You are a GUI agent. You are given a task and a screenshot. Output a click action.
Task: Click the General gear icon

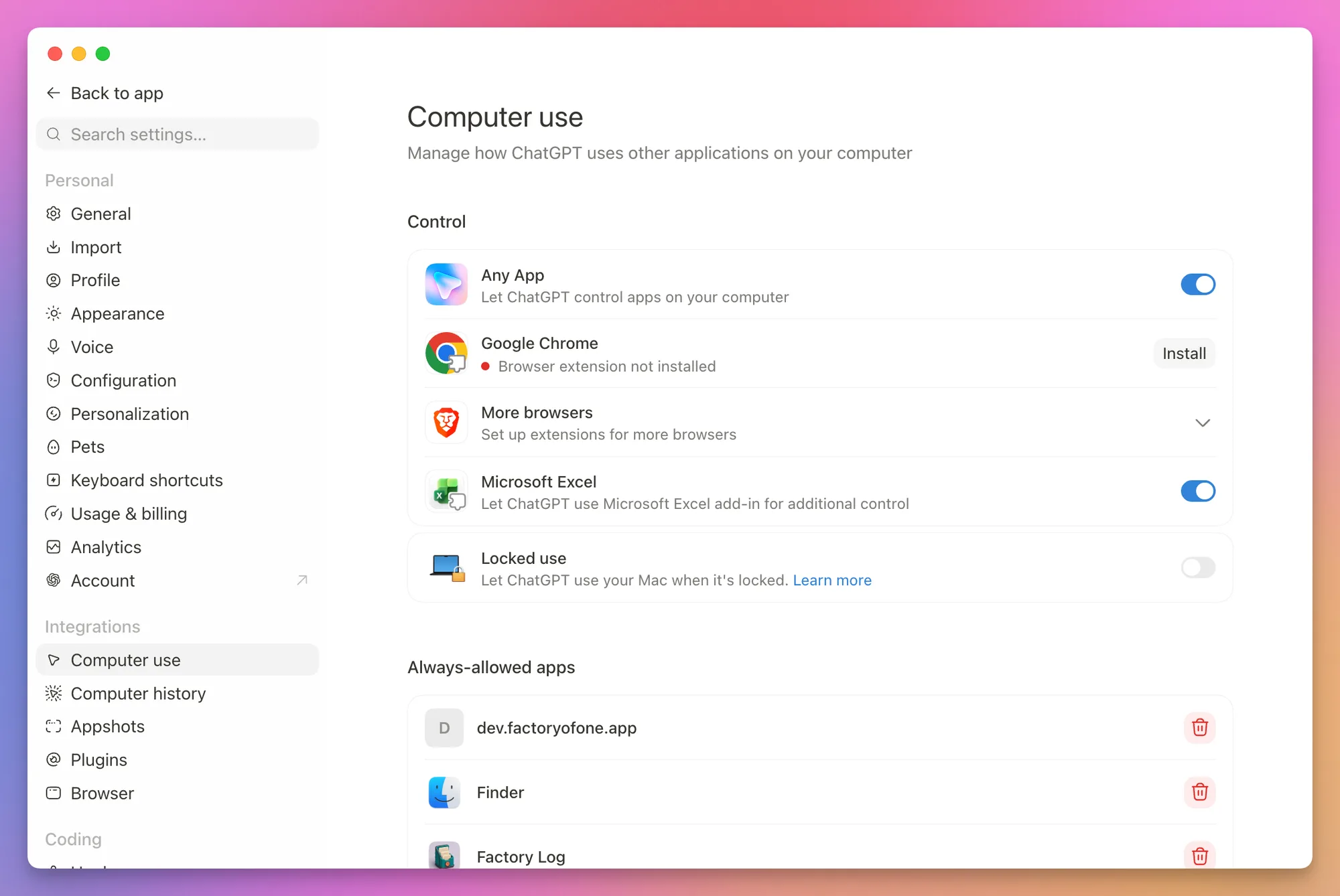click(54, 214)
